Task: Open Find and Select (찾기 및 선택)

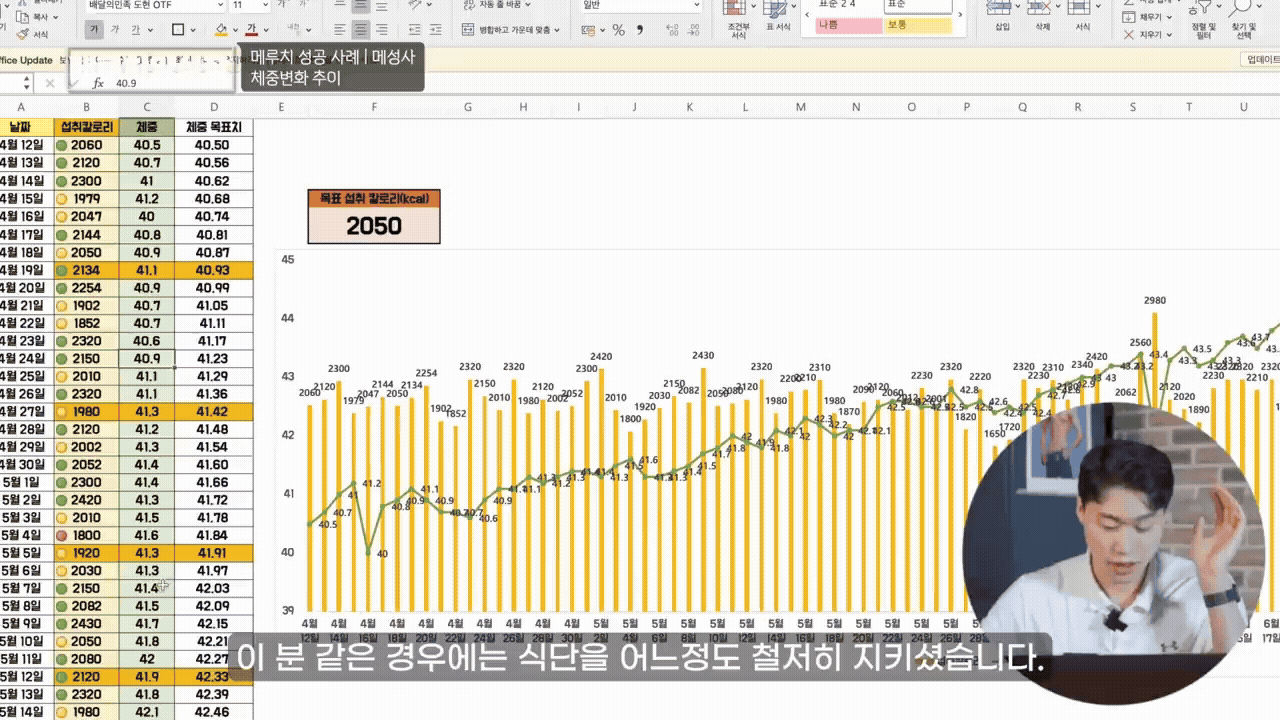Action: click(1244, 20)
